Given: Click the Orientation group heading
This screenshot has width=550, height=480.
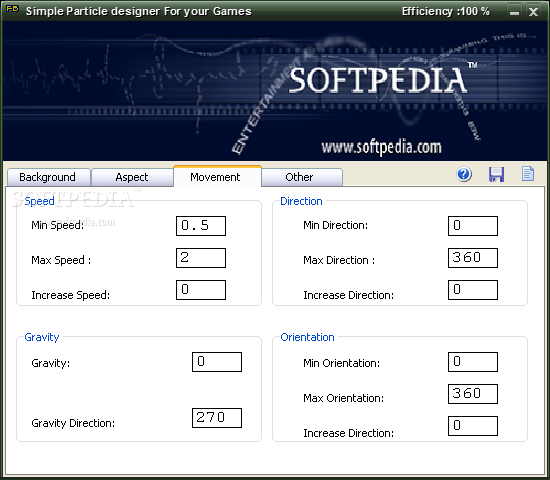Looking at the screenshot, I should click(307, 337).
